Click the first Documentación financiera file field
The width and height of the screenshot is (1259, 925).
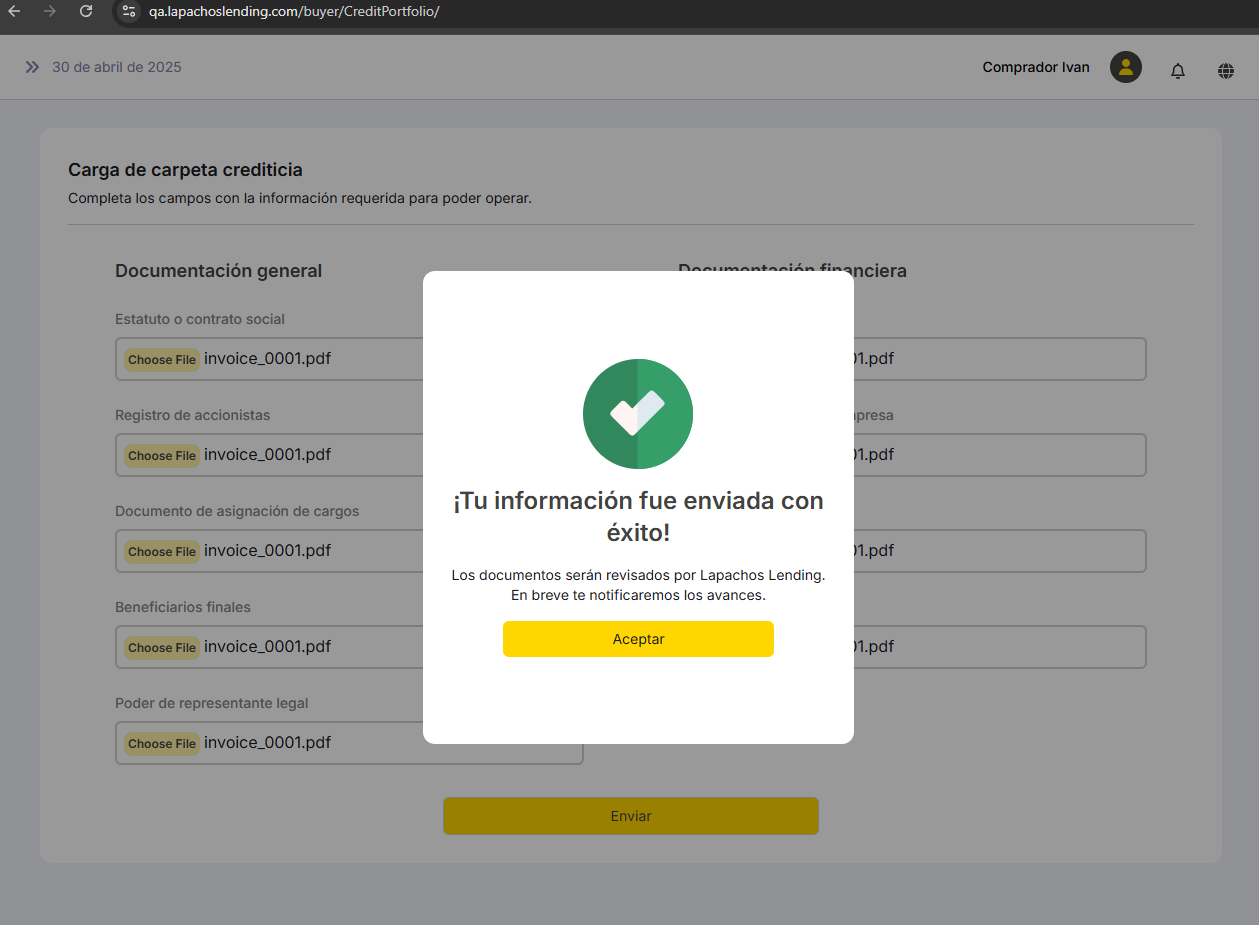click(1000, 359)
